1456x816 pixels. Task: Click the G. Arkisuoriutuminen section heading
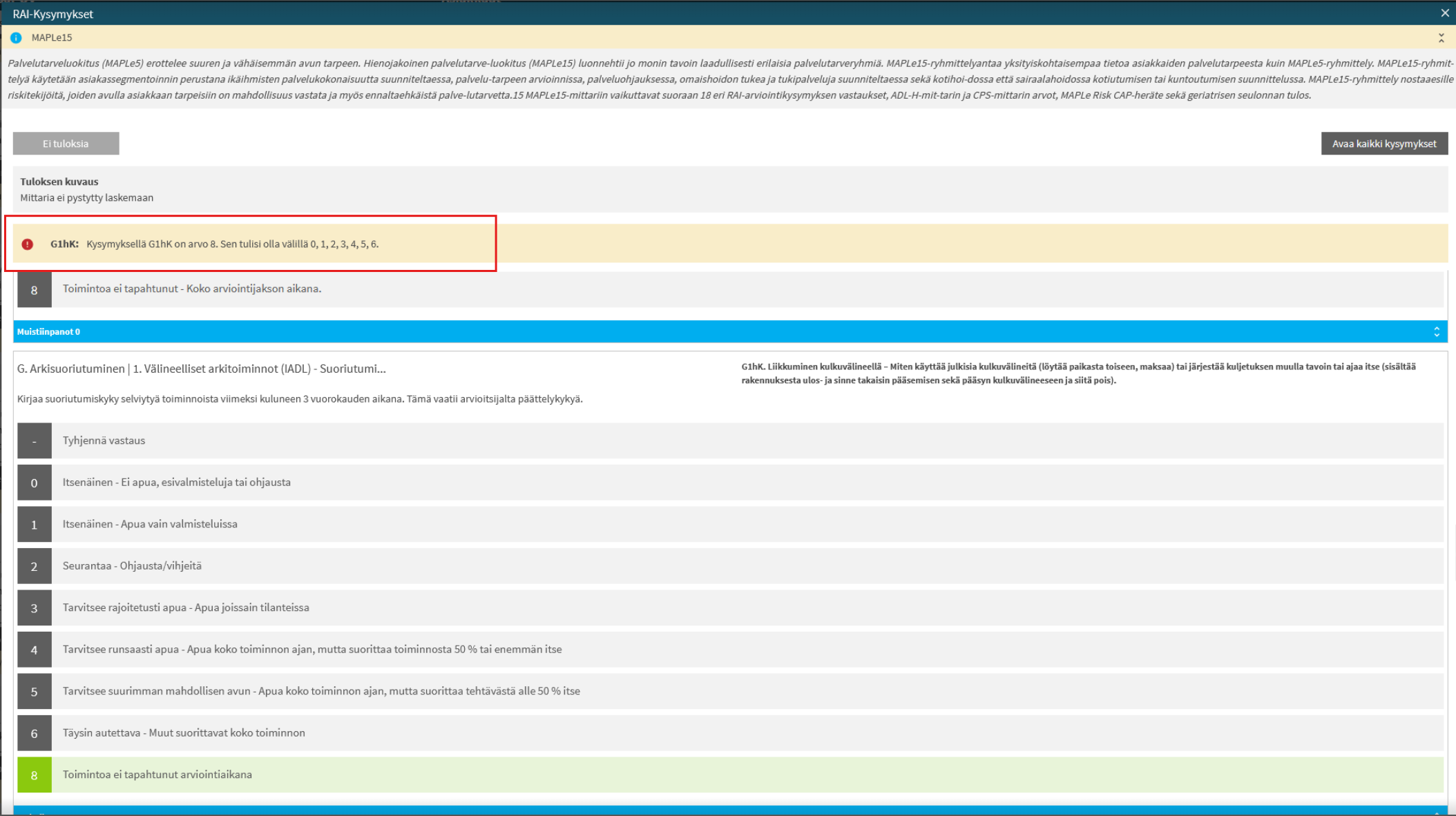[201, 369]
